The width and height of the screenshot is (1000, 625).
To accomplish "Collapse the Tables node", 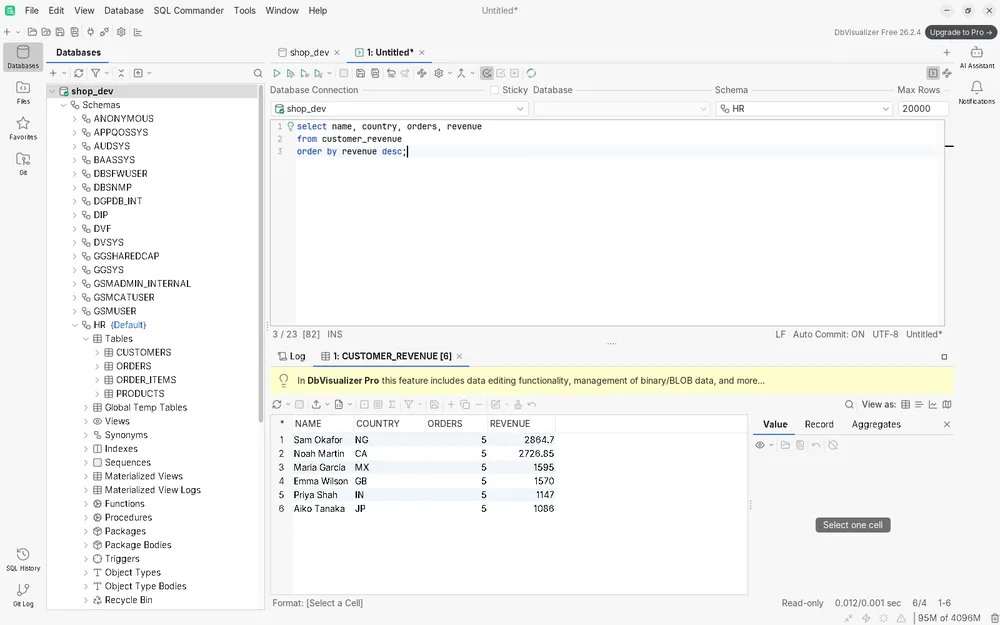I will point(86,339).
